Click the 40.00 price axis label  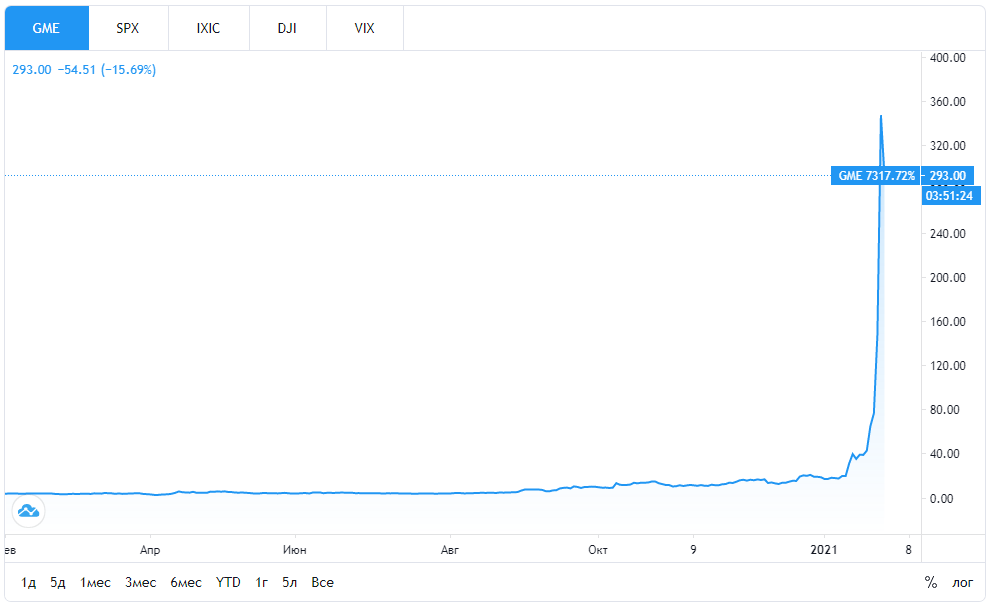pyautogui.click(x=945, y=454)
